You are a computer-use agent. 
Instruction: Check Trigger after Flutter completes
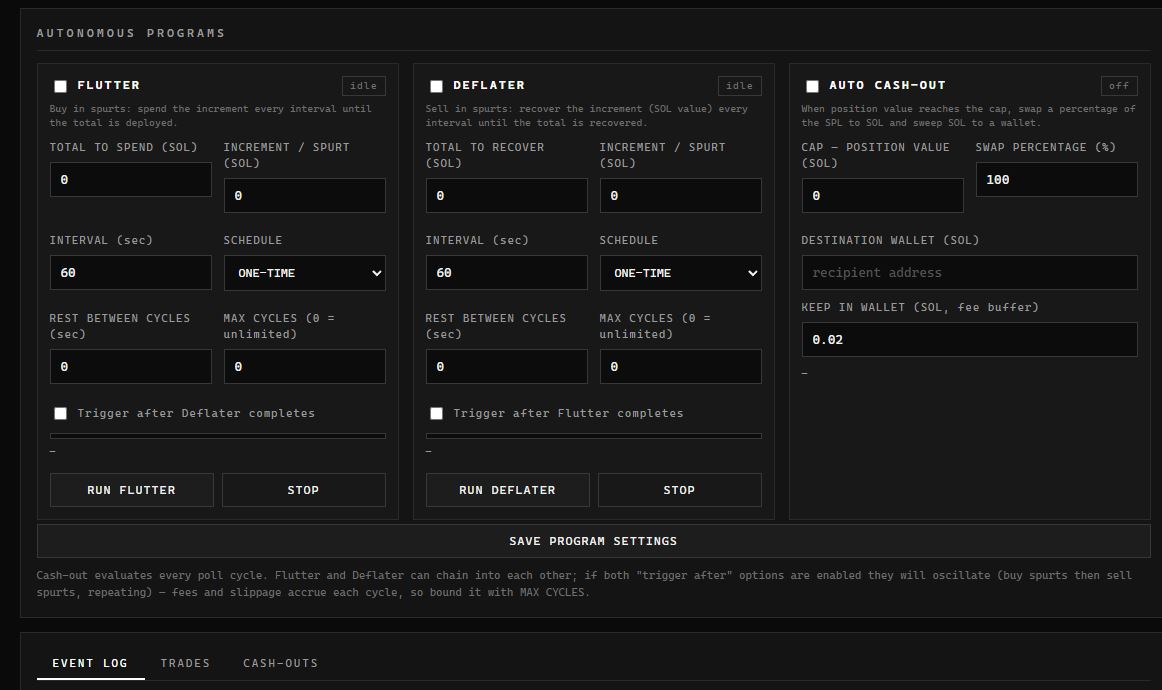[x=436, y=414]
